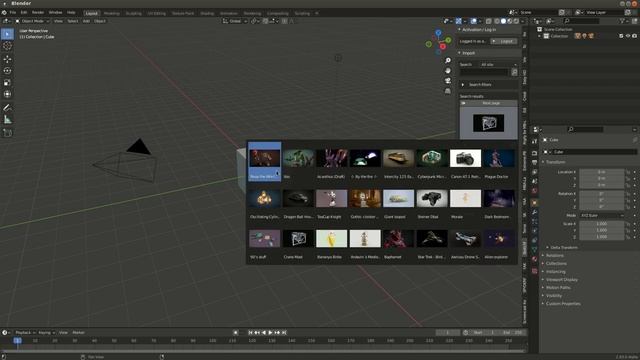Click the Next page button
Image resolution: width=640 pixels, height=360 pixels.
coord(489,103)
